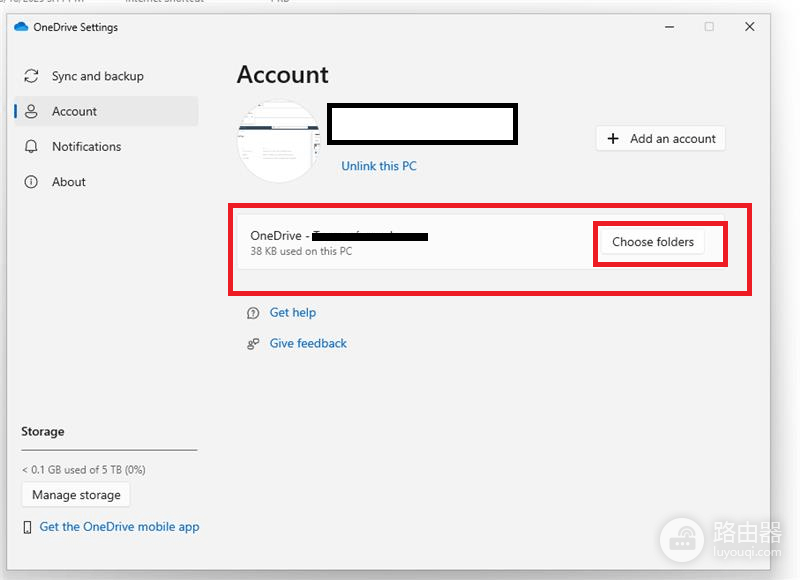Open the Give feedback link

coord(308,343)
